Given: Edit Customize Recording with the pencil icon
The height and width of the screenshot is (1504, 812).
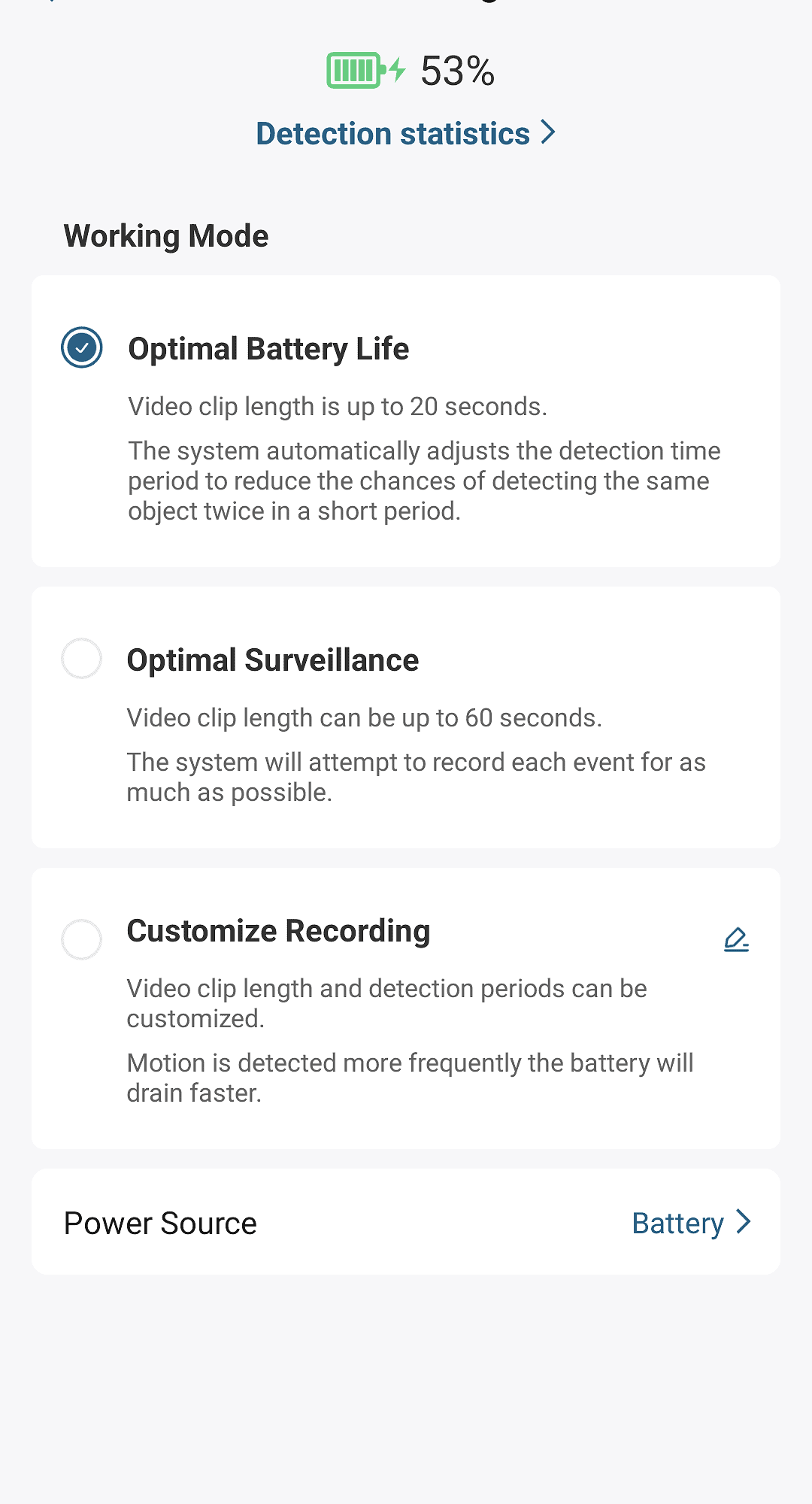Looking at the screenshot, I should point(736,939).
